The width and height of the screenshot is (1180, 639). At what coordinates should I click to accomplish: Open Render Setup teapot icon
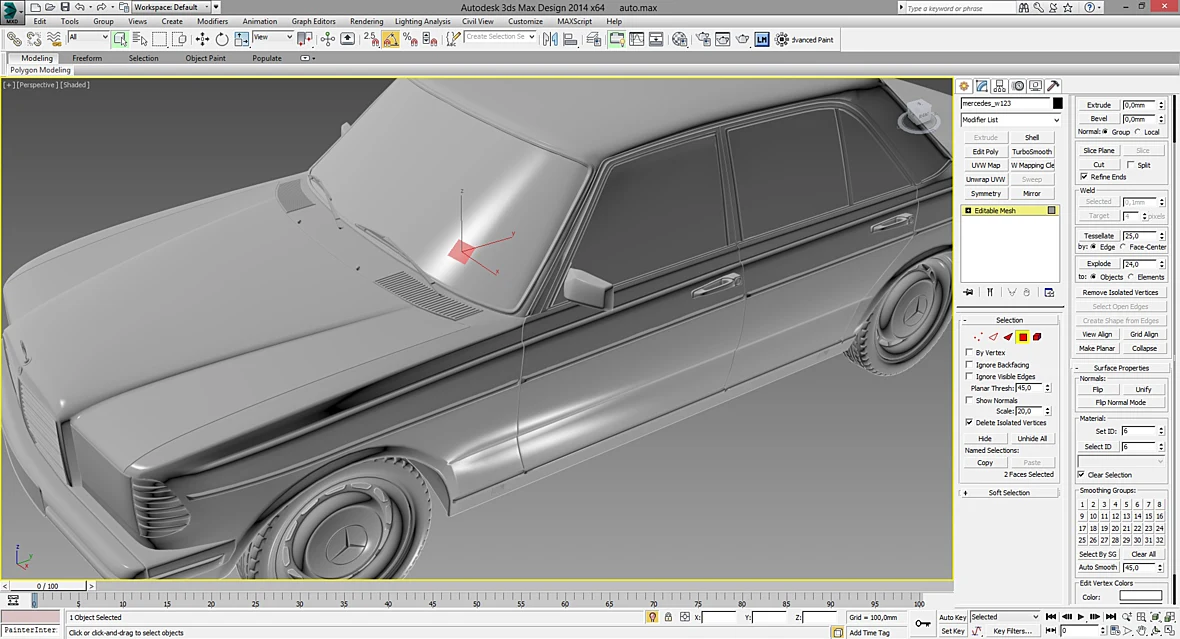[703, 39]
